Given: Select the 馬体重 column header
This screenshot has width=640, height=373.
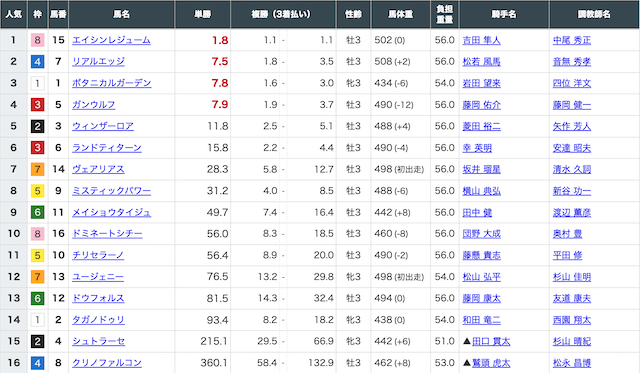Looking at the screenshot, I should pos(400,14).
